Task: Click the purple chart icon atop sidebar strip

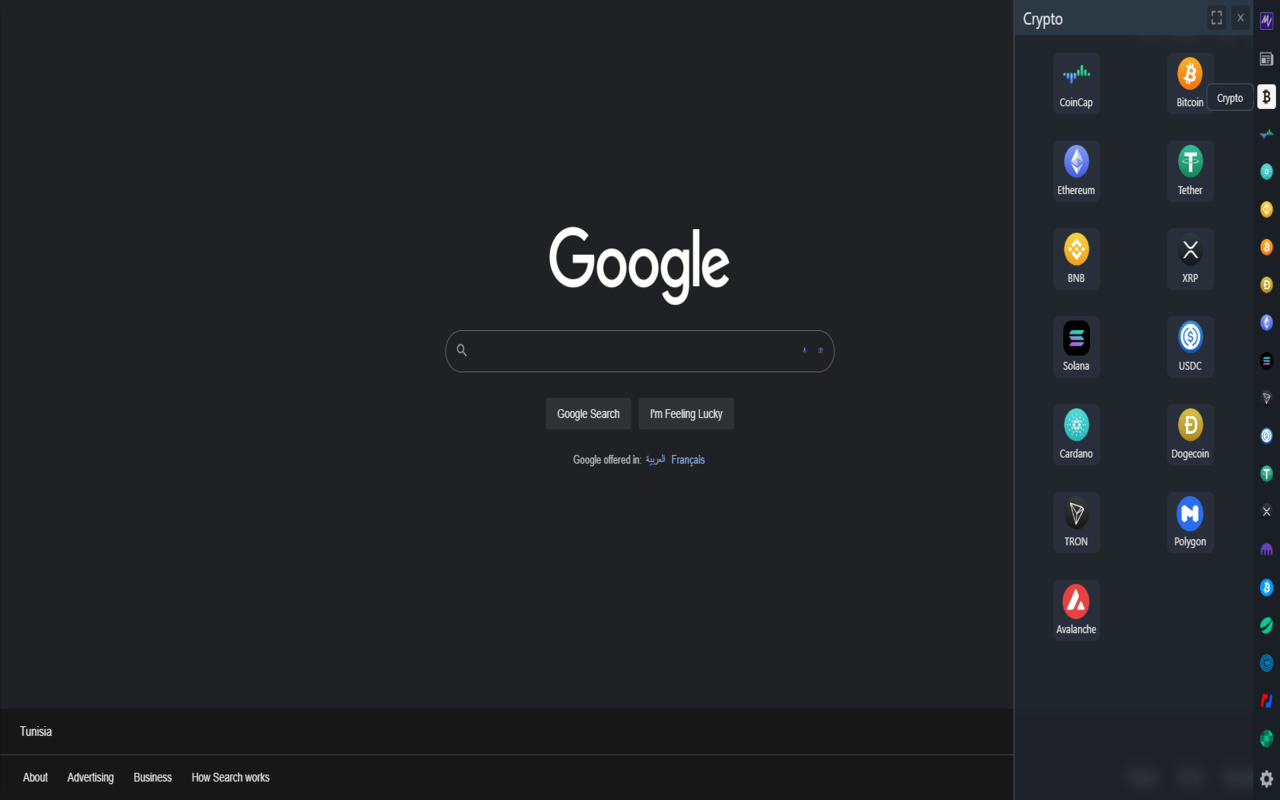Action: pyautogui.click(x=1266, y=21)
